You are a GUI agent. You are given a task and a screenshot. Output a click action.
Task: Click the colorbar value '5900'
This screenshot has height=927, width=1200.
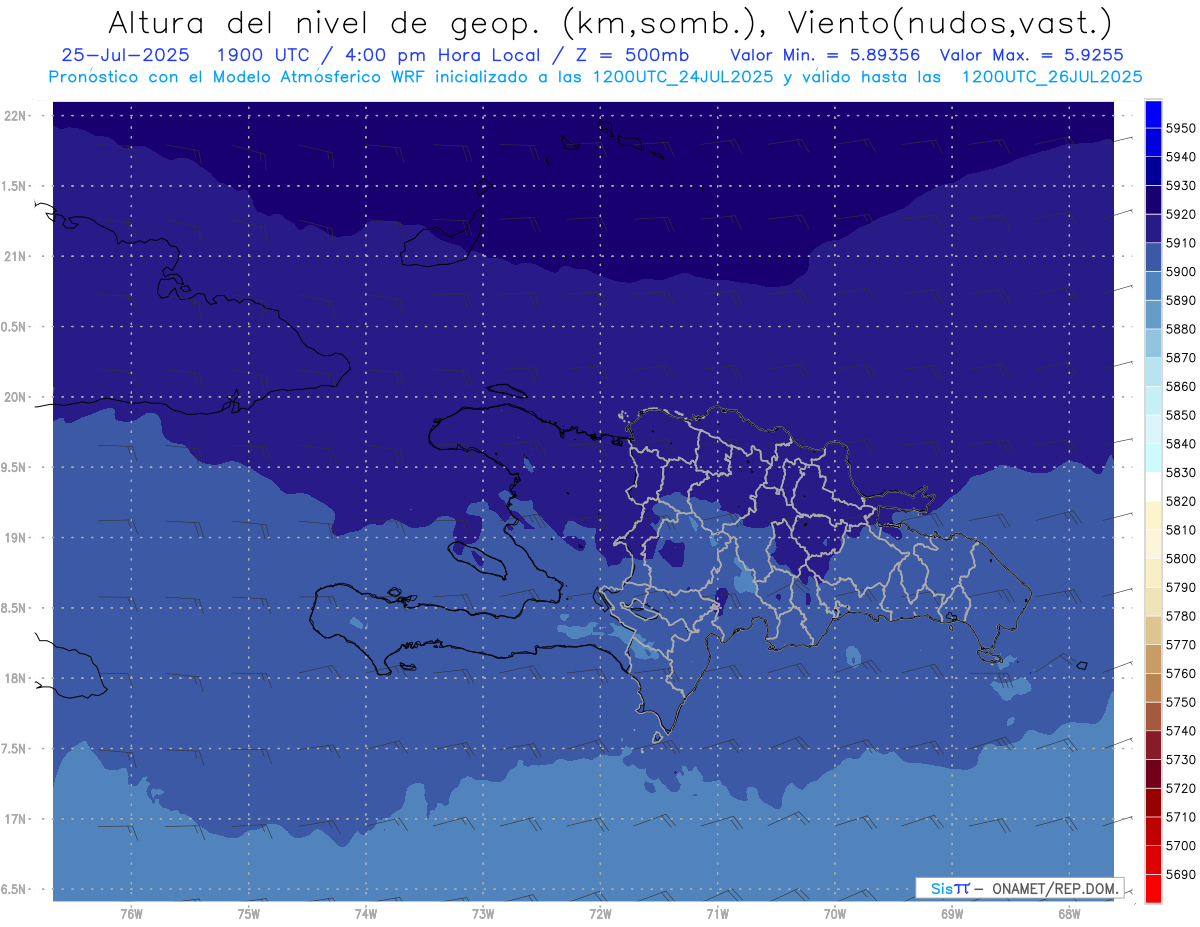[x=1181, y=271]
